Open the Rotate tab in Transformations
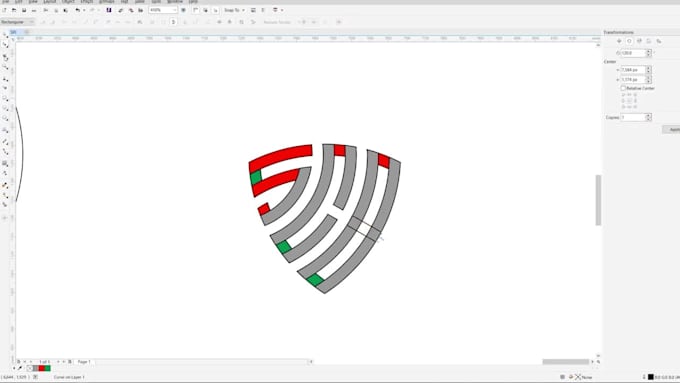 coord(629,41)
